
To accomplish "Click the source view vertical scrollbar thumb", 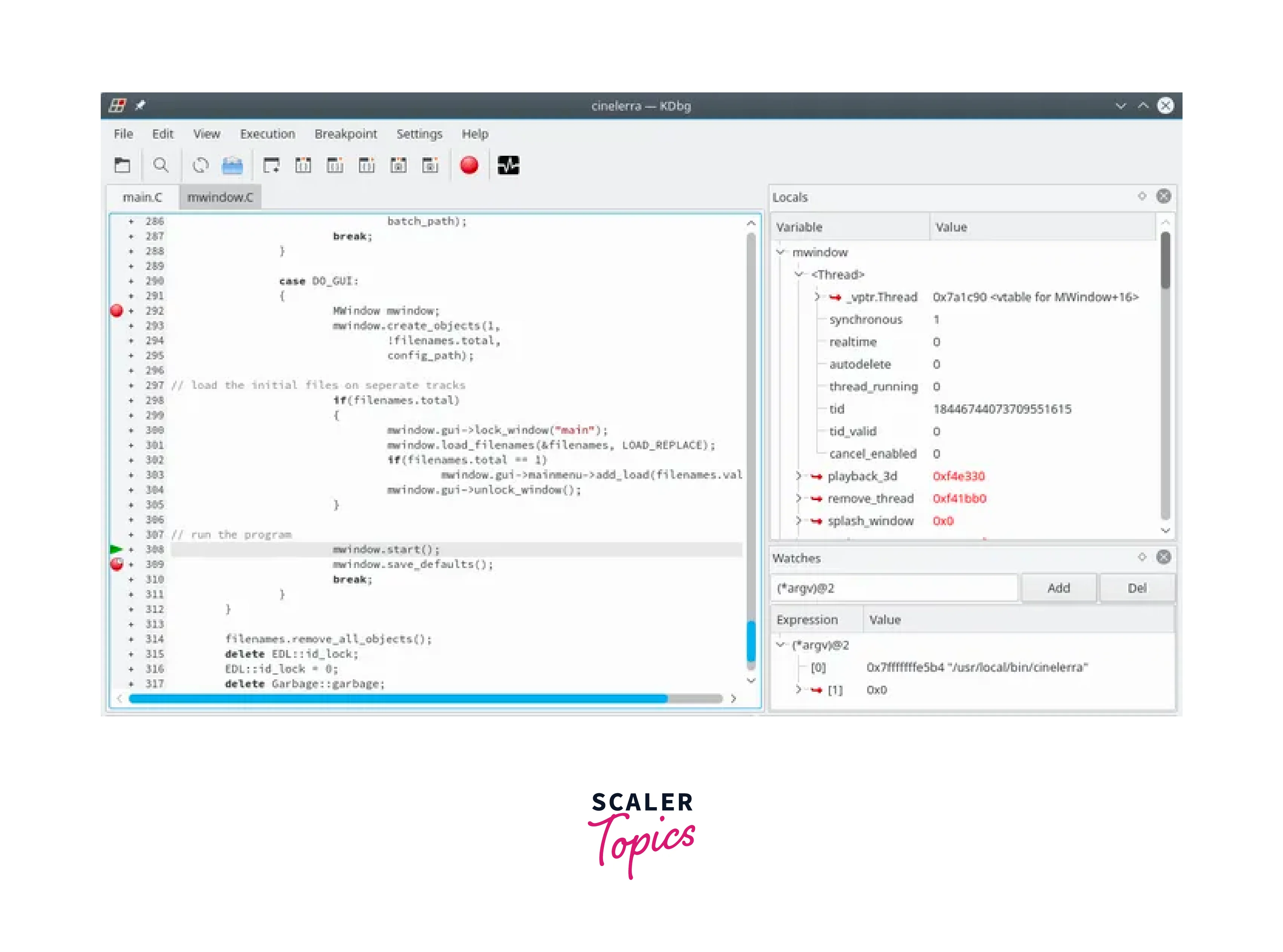I will tap(751, 641).
